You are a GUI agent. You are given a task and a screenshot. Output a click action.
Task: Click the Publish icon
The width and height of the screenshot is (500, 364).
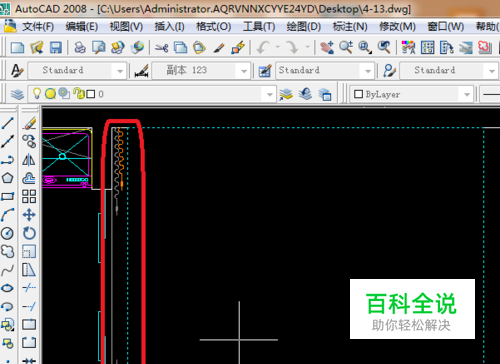118,48
